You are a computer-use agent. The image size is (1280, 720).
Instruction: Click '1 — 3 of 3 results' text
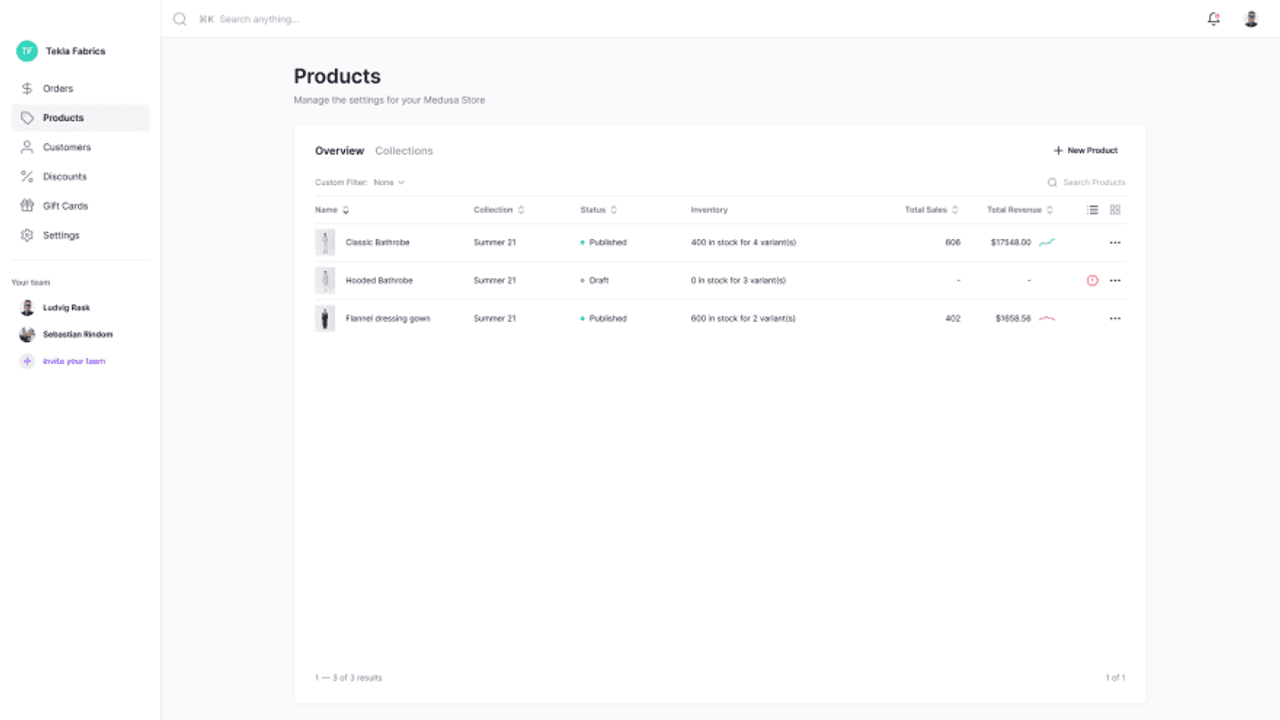pyautogui.click(x=349, y=678)
